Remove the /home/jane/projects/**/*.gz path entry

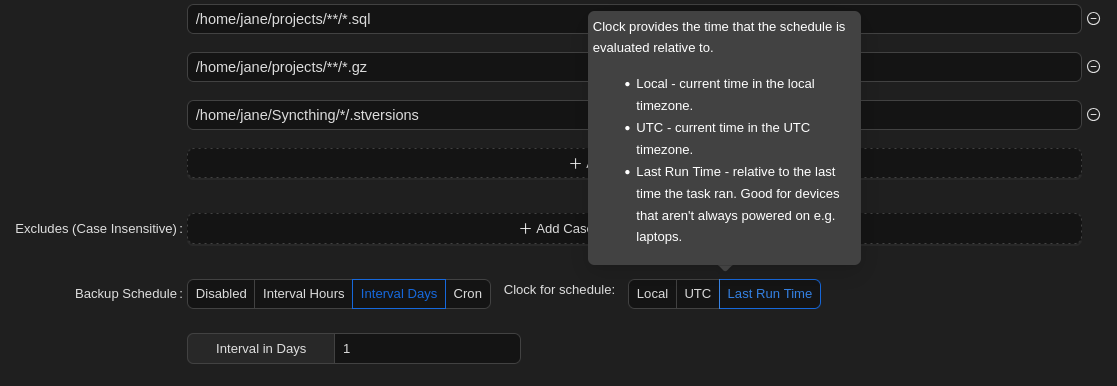[1093, 66]
